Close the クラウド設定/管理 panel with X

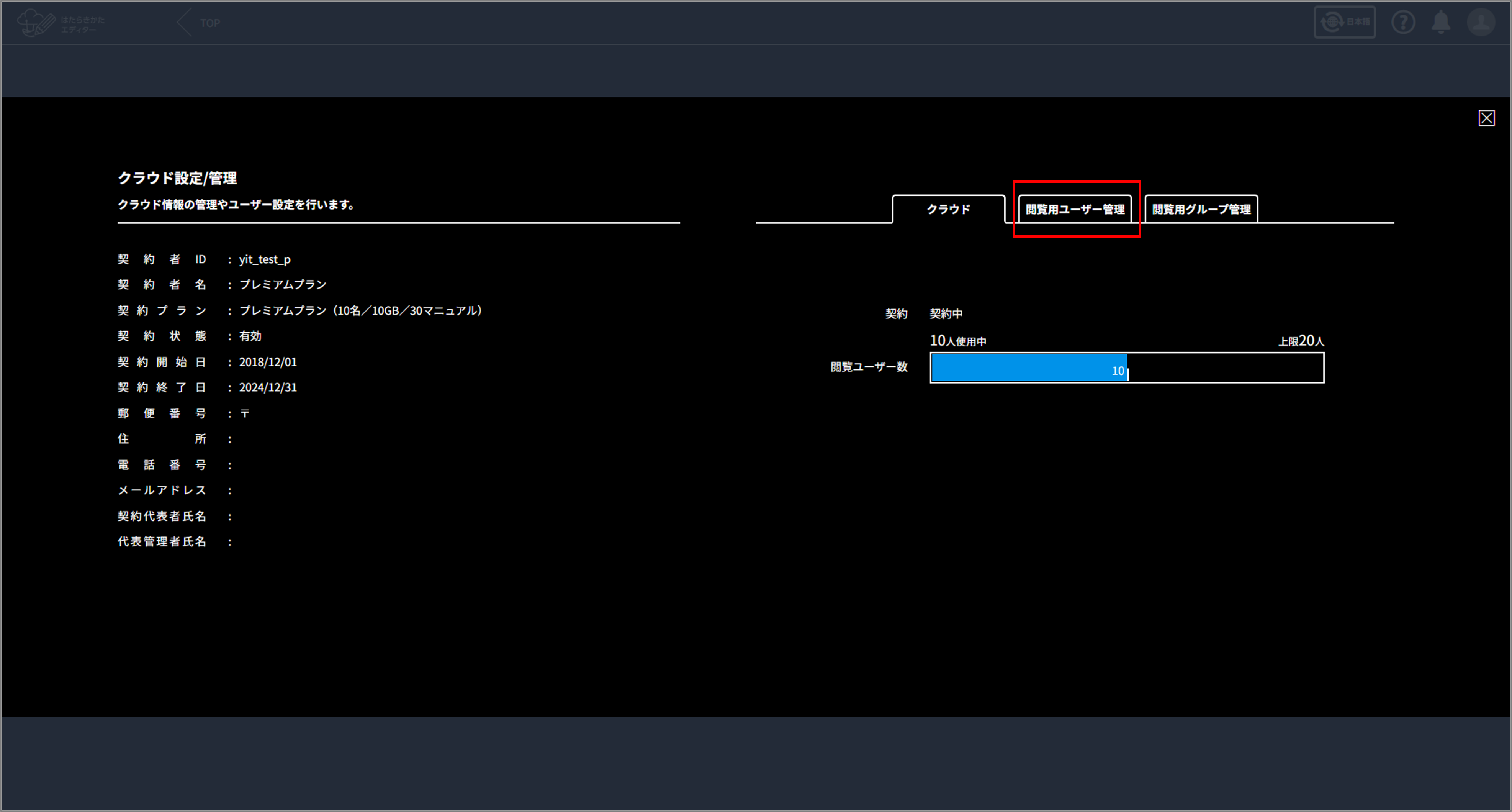[1486, 118]
